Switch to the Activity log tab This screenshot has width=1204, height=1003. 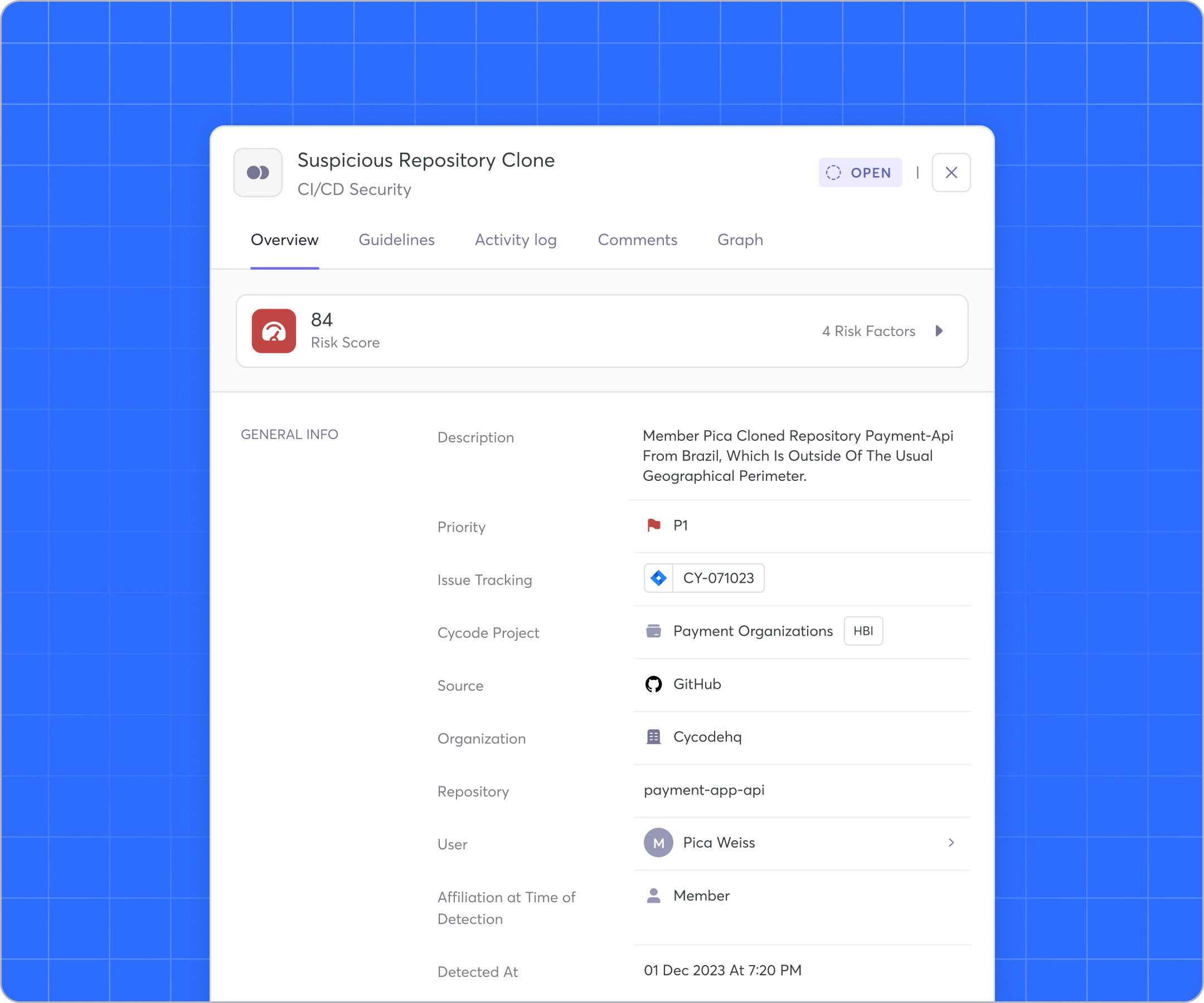tap(516, 240)
